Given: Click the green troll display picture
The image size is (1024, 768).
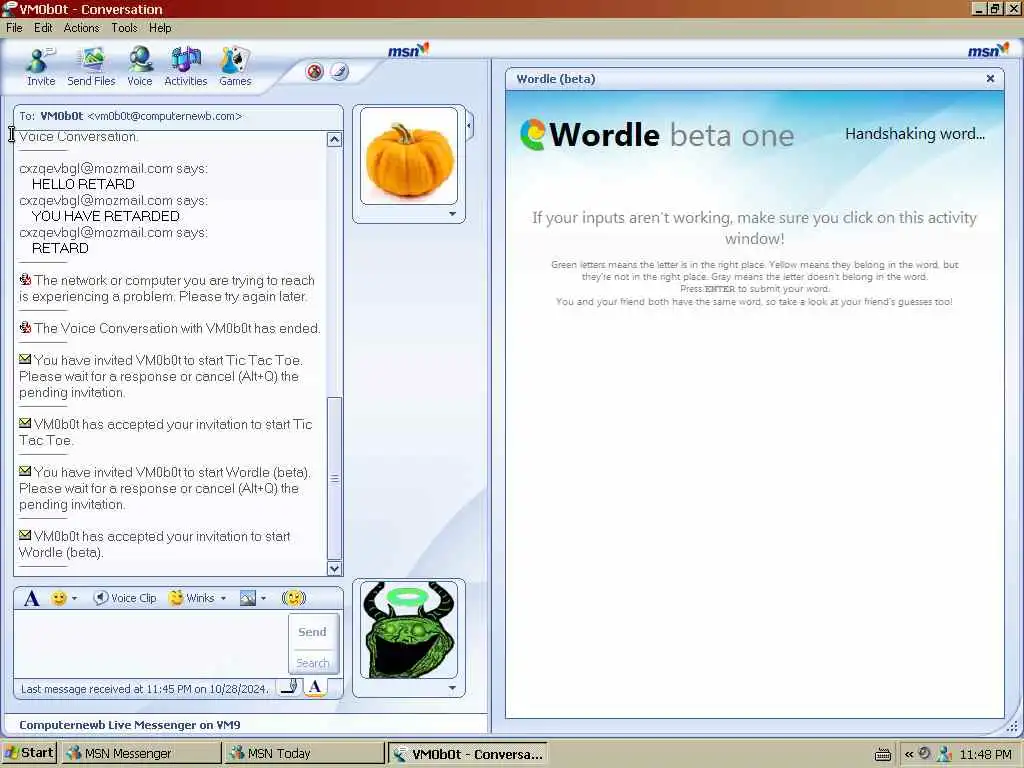Looking at the screenshot, I should coord(409,630).
